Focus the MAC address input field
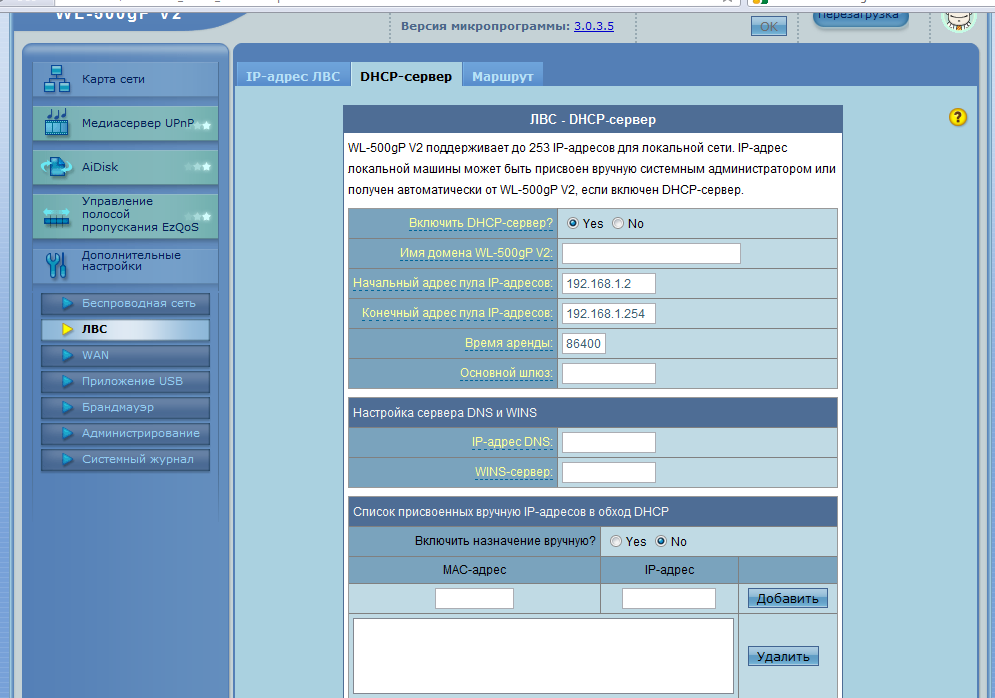 [474, 598]
